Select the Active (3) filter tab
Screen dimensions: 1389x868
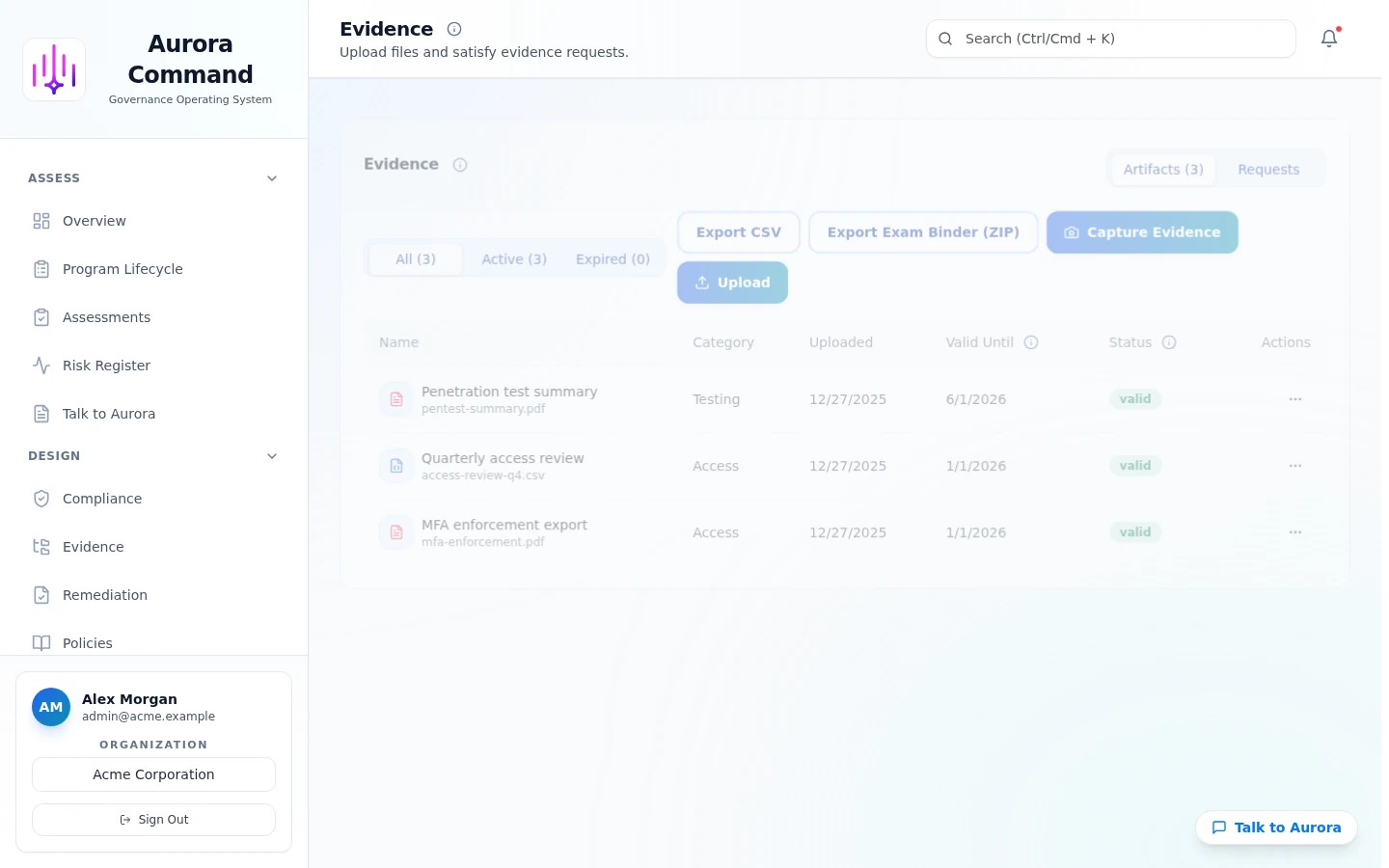[514, 259]
